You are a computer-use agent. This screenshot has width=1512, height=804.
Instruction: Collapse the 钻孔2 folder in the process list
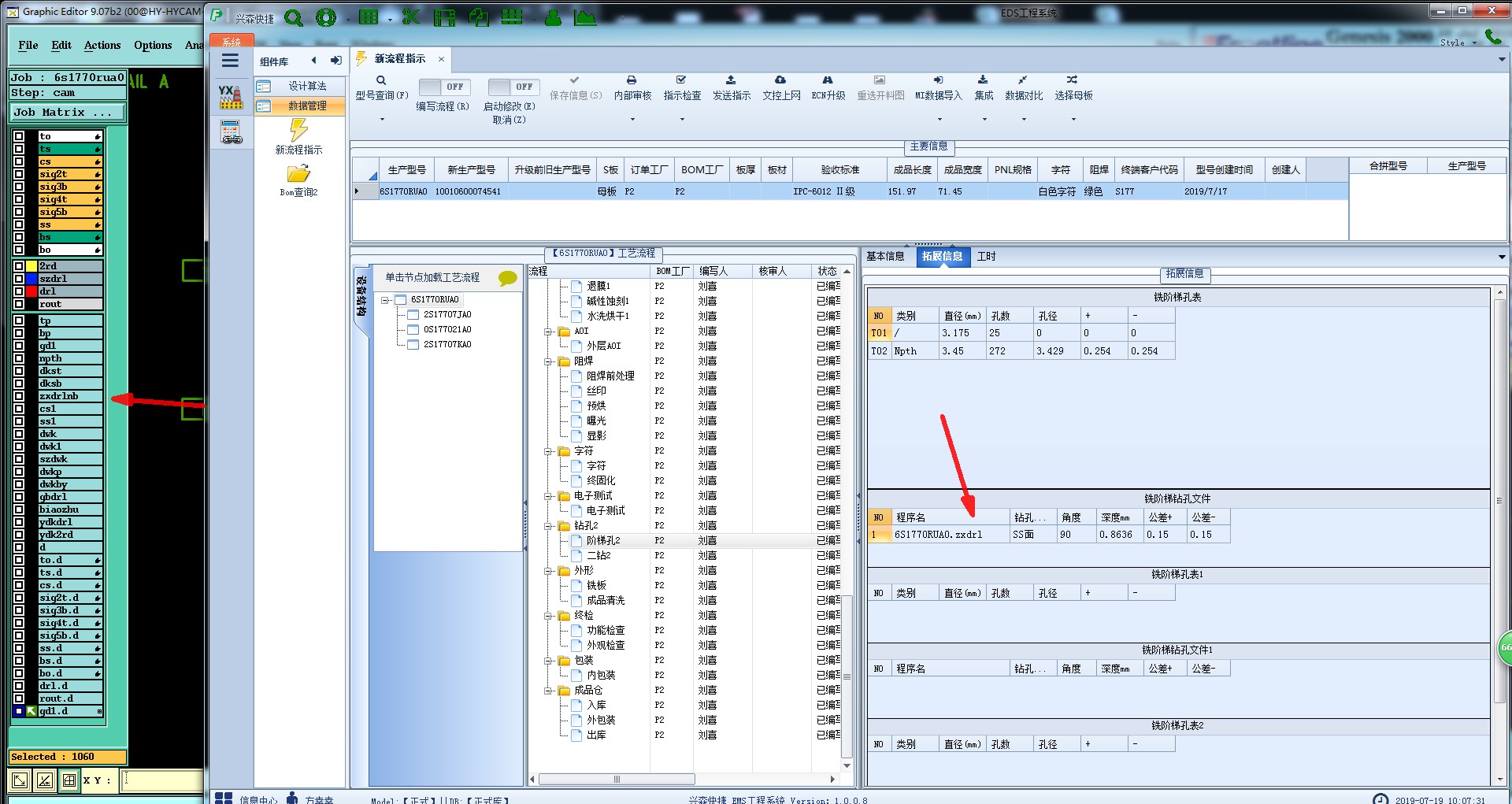click(548, 526)
